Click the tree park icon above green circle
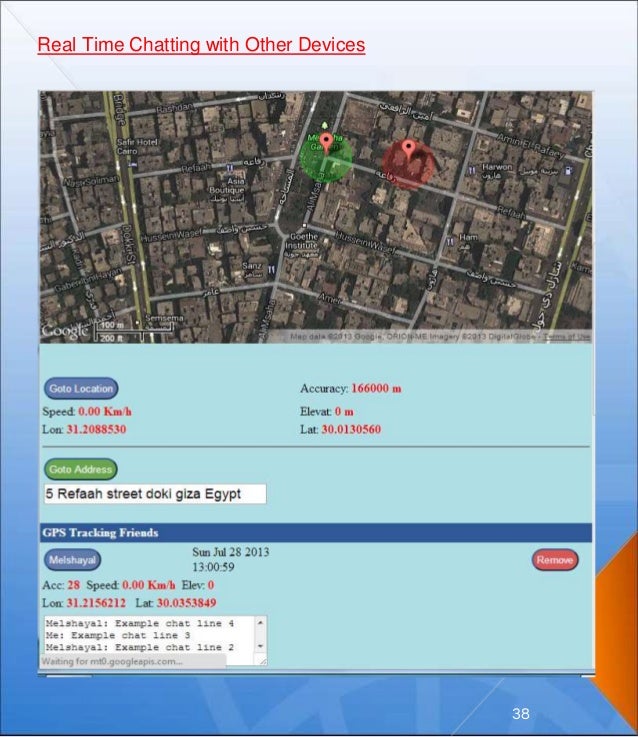The image size is (638, 737). coord(324,125)
